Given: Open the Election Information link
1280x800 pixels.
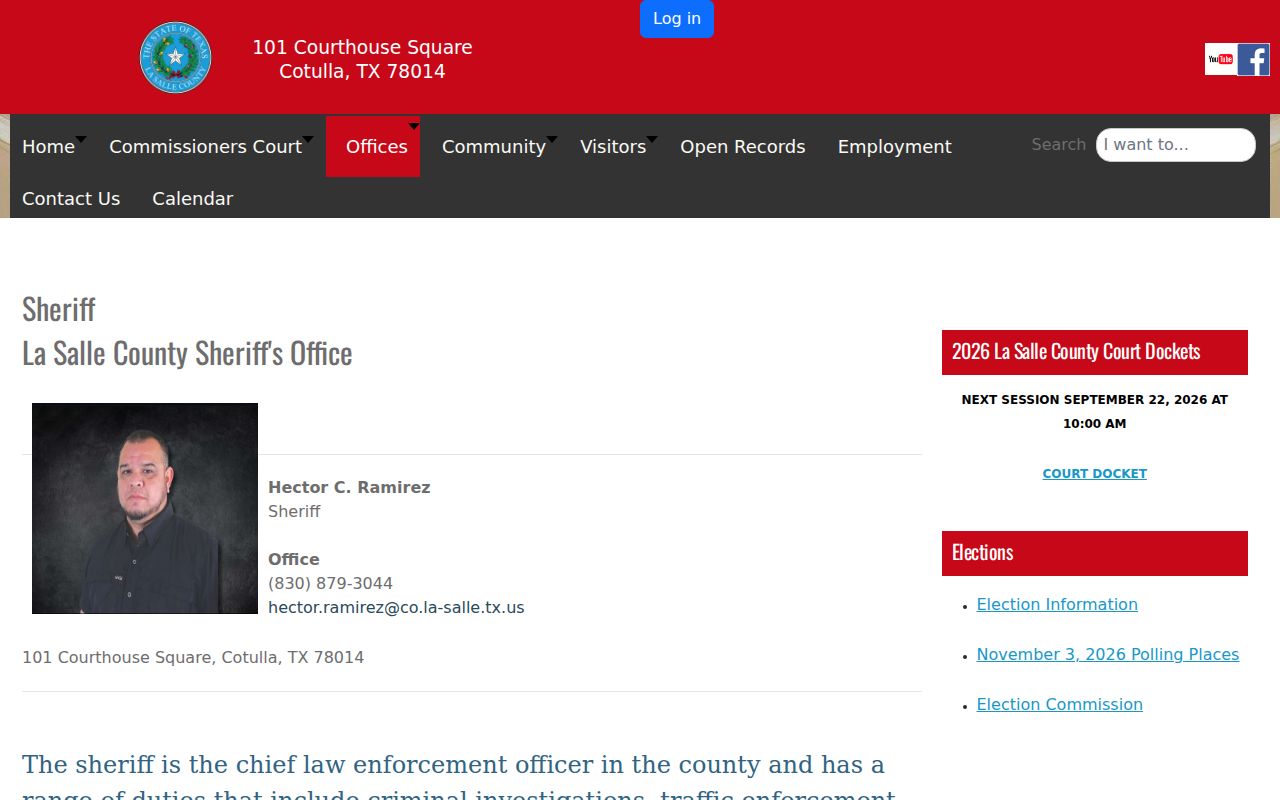Looking at the screenshot, I should [x=1057, y=605].
